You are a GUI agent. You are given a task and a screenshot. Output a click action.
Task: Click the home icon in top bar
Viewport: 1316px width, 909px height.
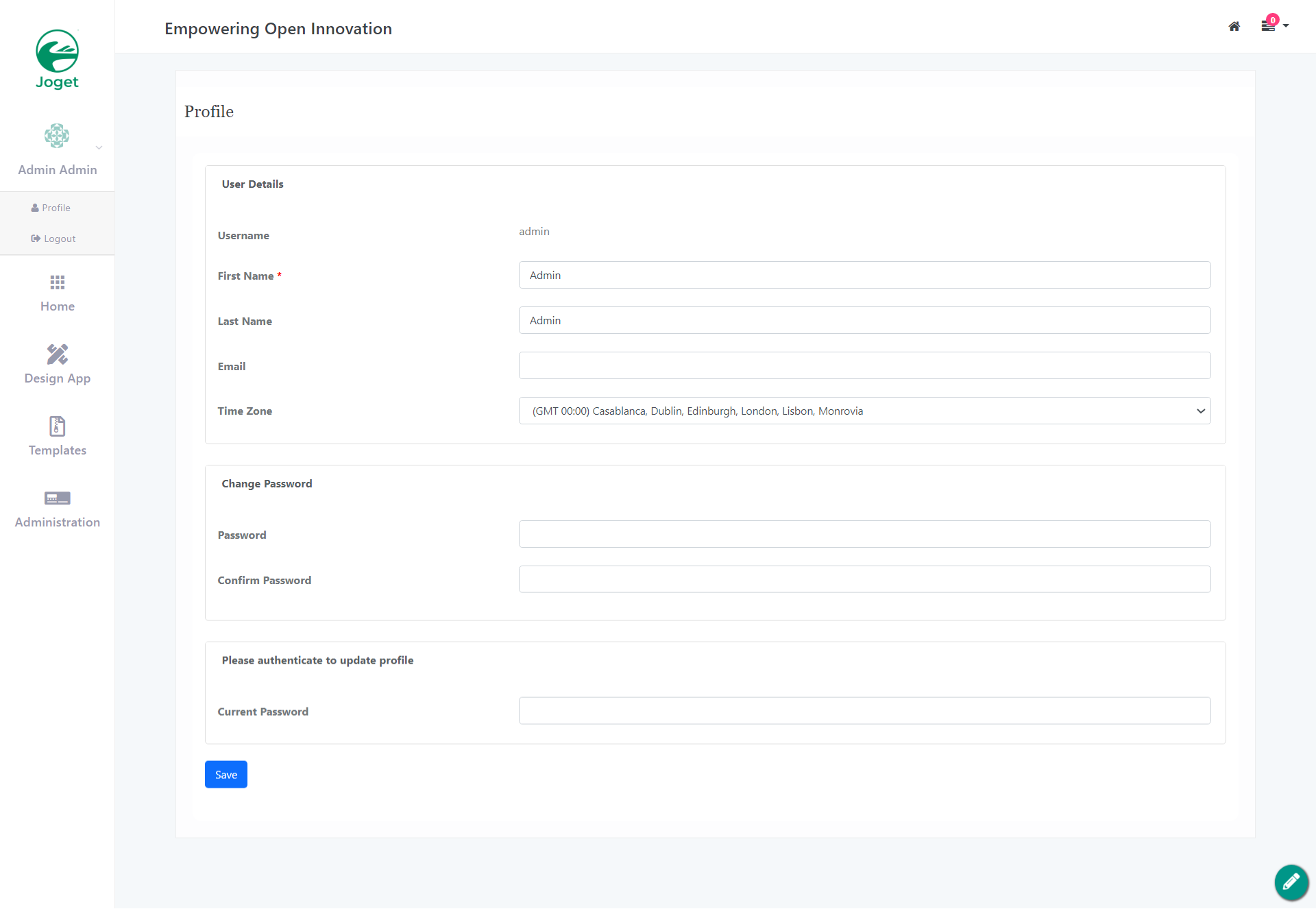coord(1234,26)
